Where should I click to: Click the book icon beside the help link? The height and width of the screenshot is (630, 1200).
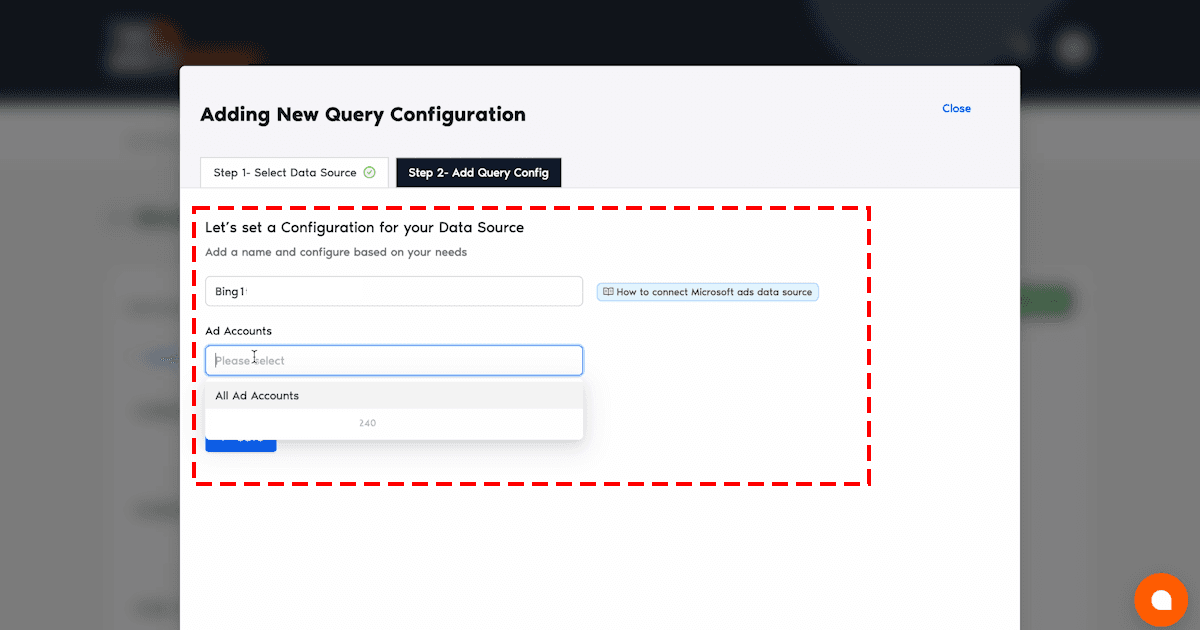[607, 292]
